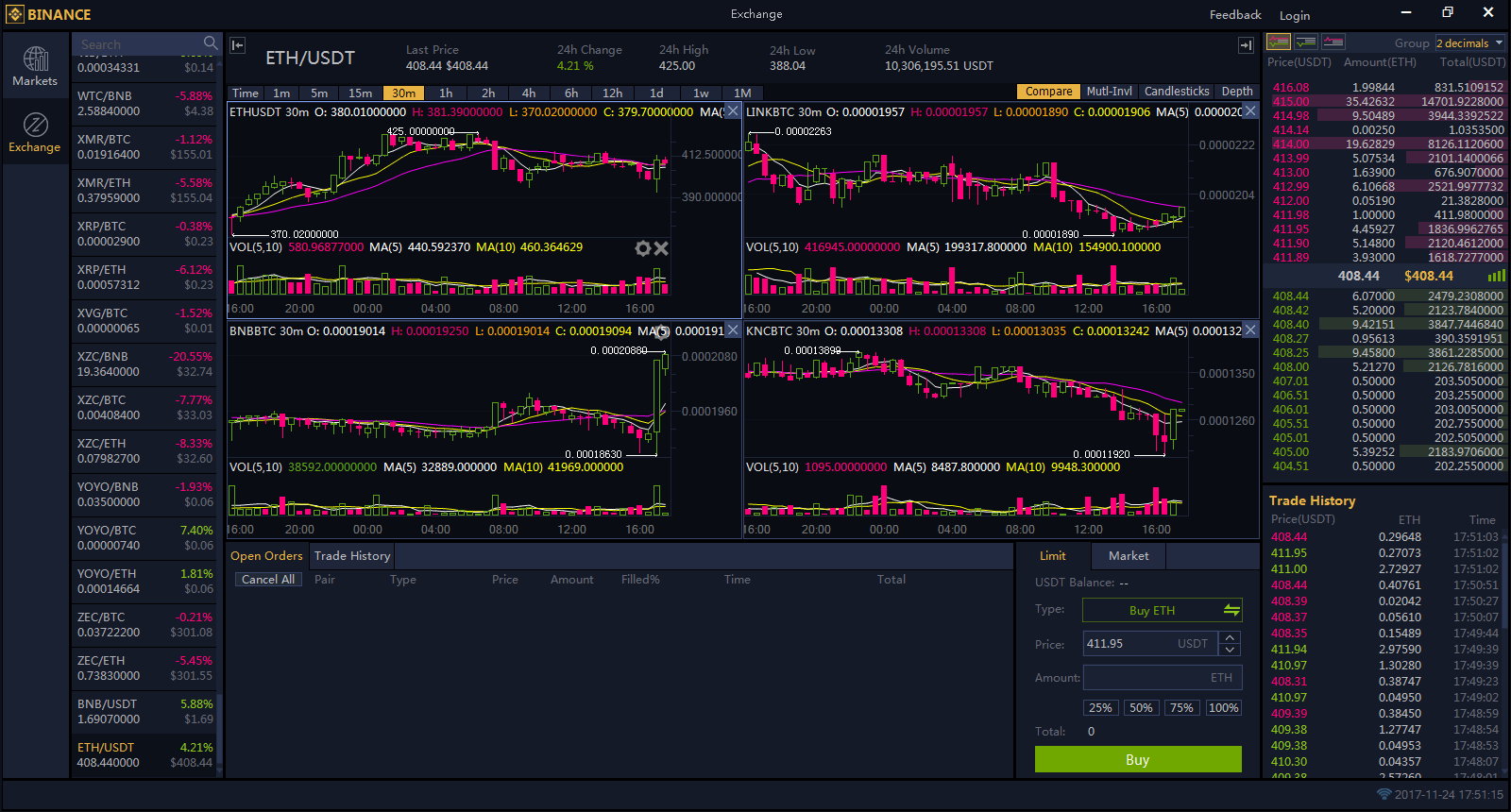Viewport: 1511px width, 812px height.
Task: Decrease price with down stepper arrow
Action: tap(1230, 651)
